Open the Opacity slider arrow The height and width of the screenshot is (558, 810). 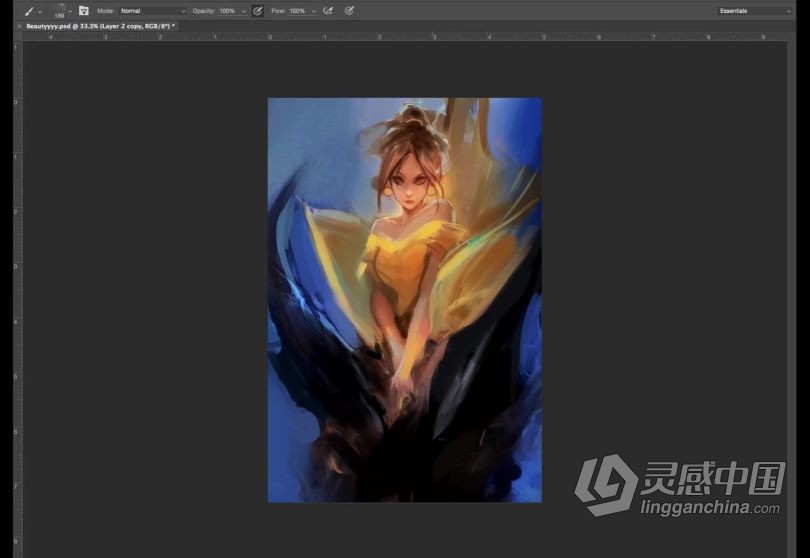pos(244,11)
